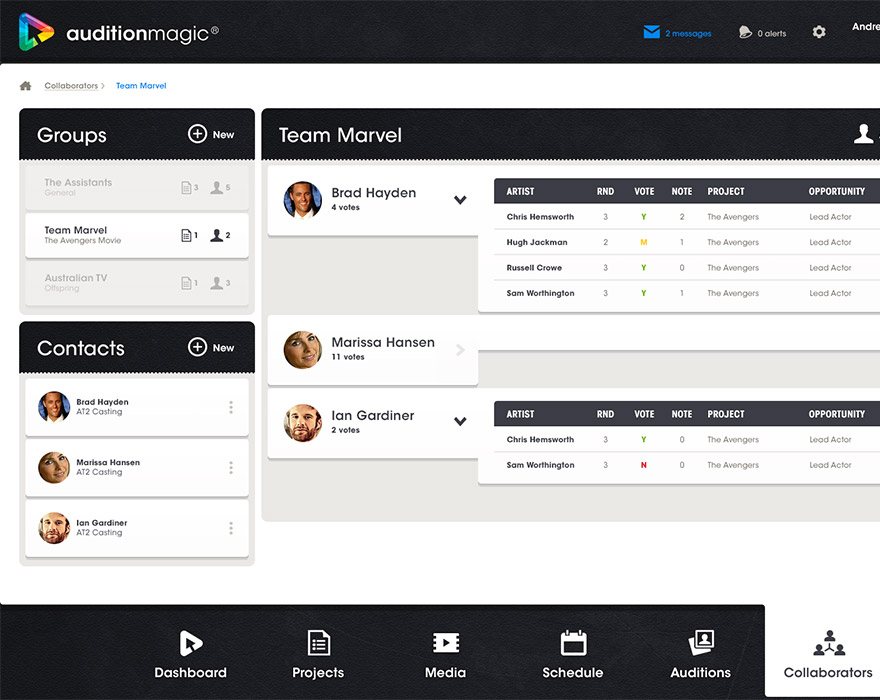Go to the Schedule tab
Screen dimensions: 880x700
[573, 655]
